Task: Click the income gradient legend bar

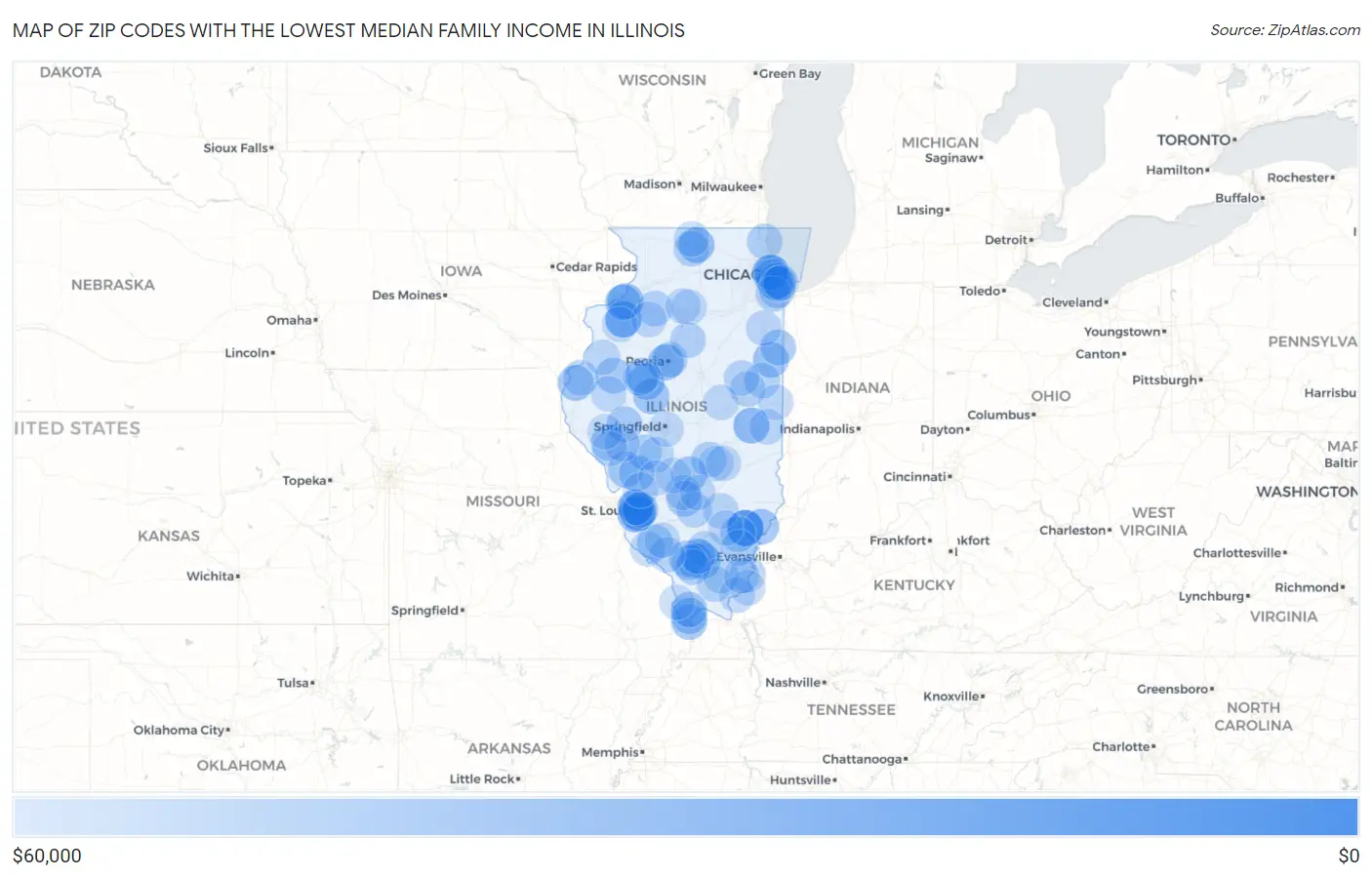Action: 686,817
